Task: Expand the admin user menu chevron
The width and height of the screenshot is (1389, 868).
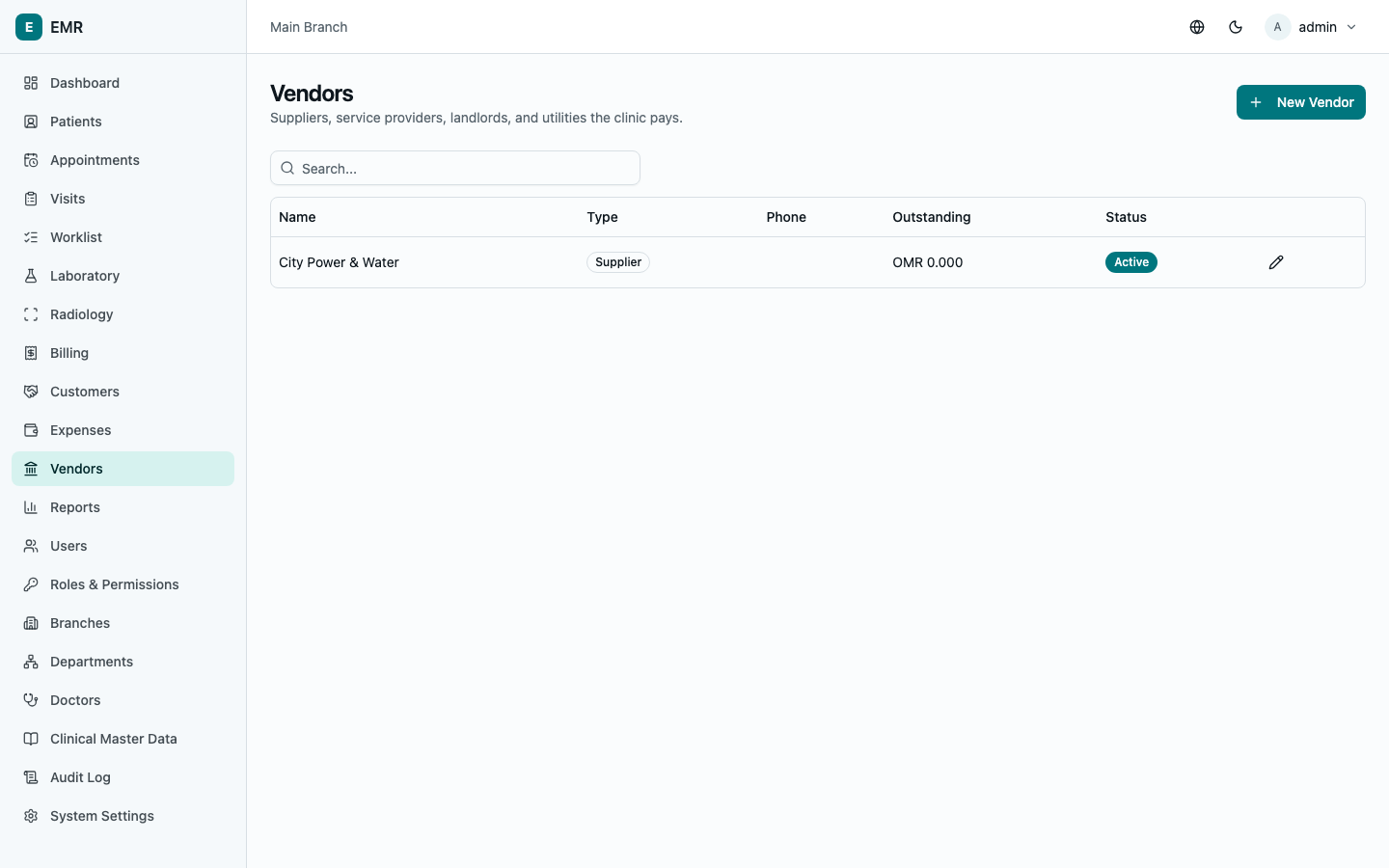Action: (1351, 27)
